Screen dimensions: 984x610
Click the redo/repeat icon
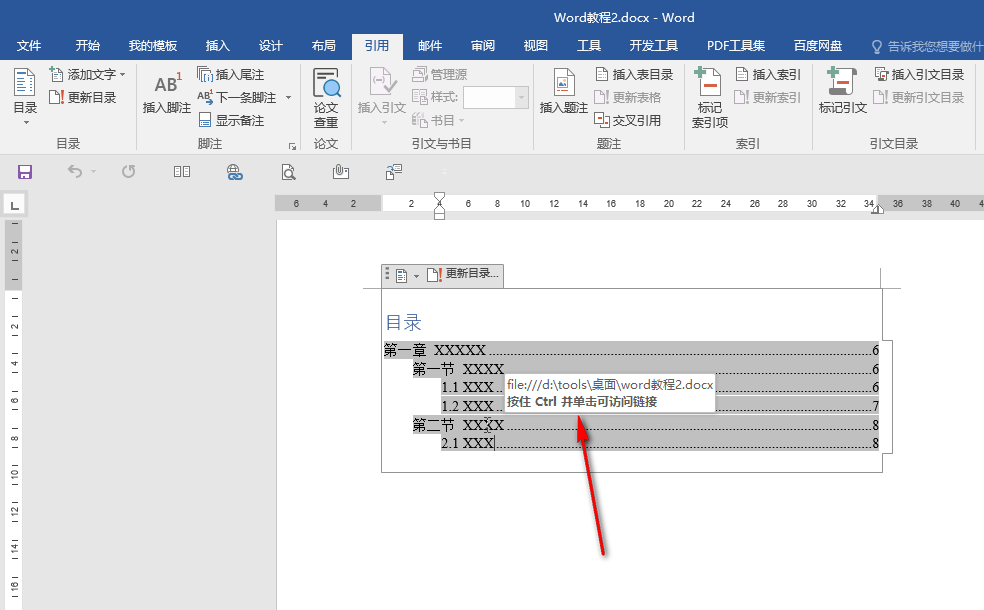tap(129, 171)
